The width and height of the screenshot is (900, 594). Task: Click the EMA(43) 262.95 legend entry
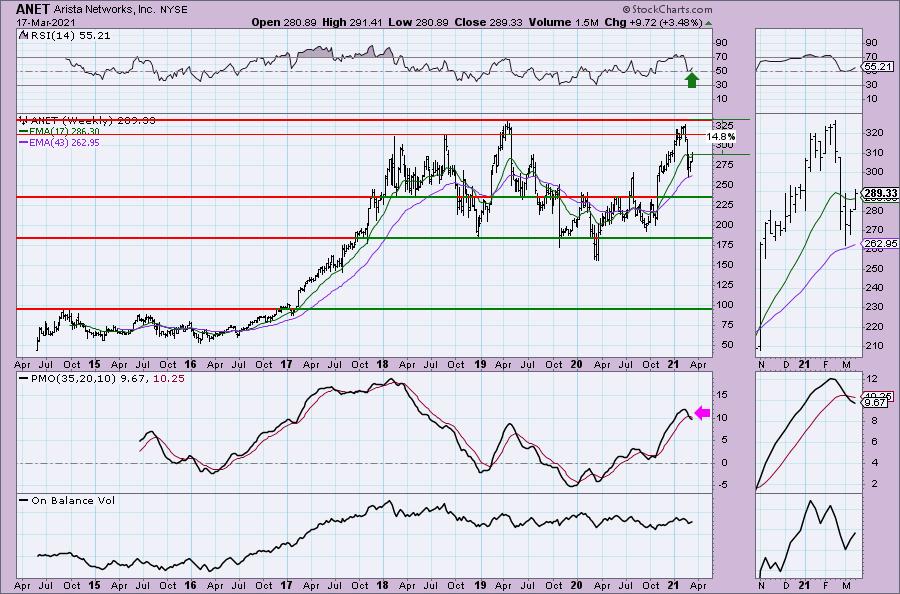tap(59, 142)
